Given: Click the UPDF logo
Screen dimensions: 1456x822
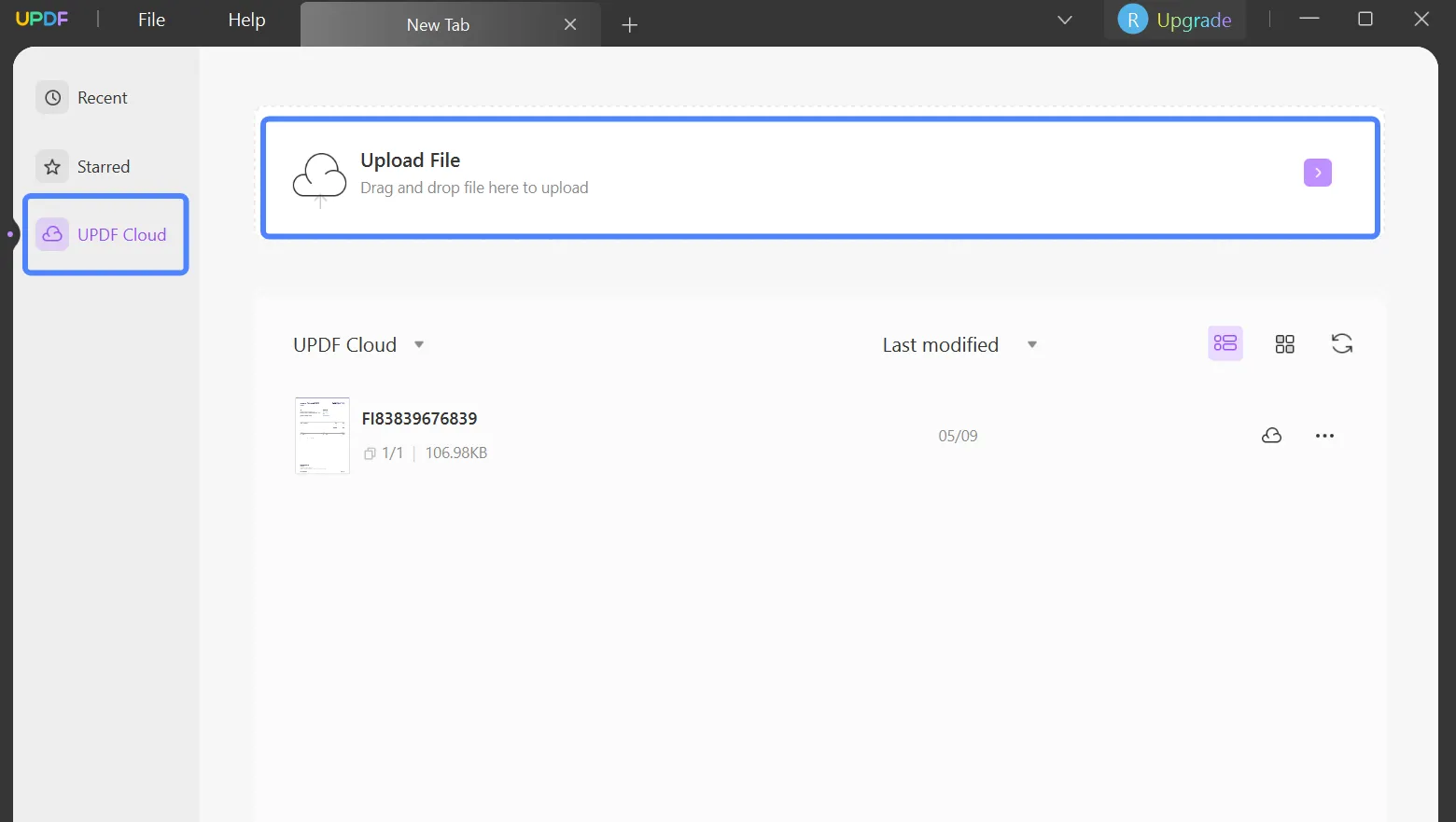Looking at the screenshot, I should (x=41, y=19).
